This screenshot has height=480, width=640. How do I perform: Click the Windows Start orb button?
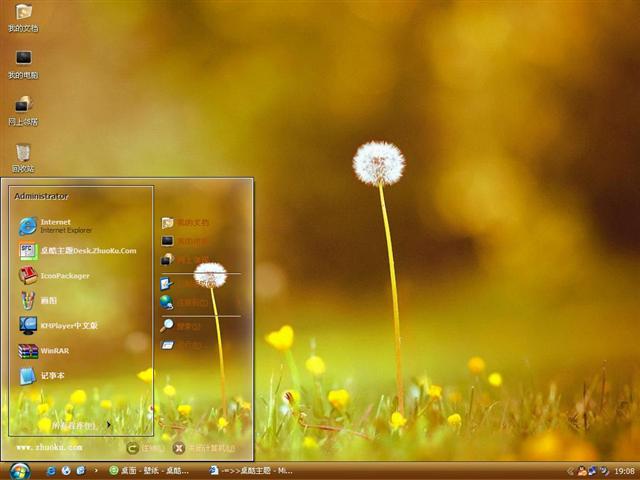coord(19,471)
